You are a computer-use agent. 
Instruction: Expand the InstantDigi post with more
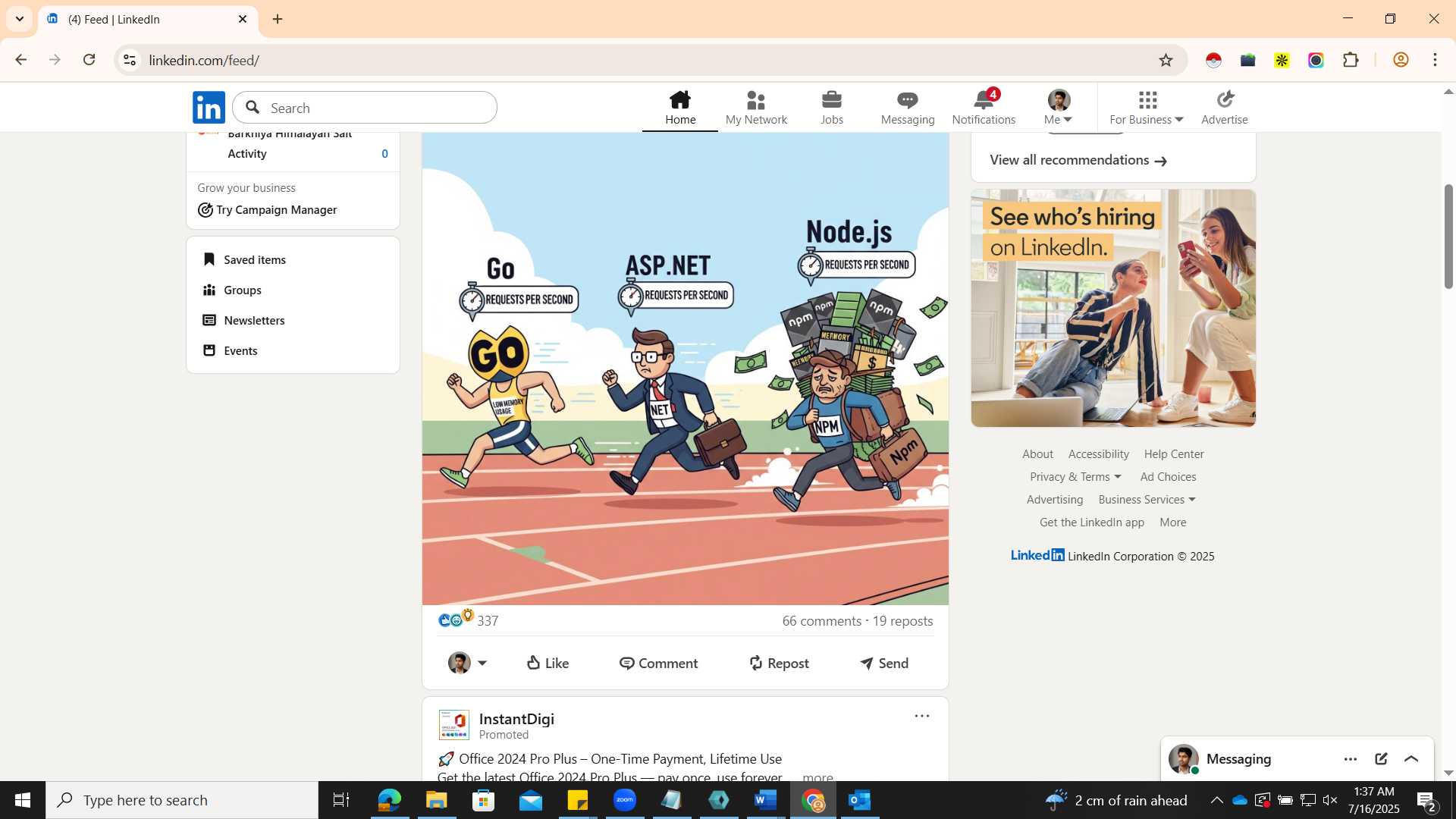817,777
